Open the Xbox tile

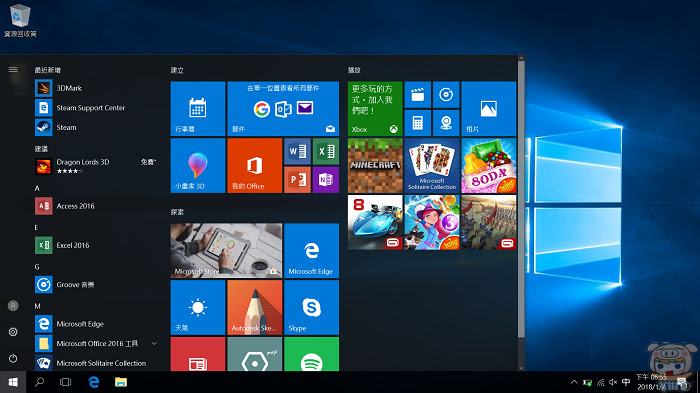coord(375,109)
